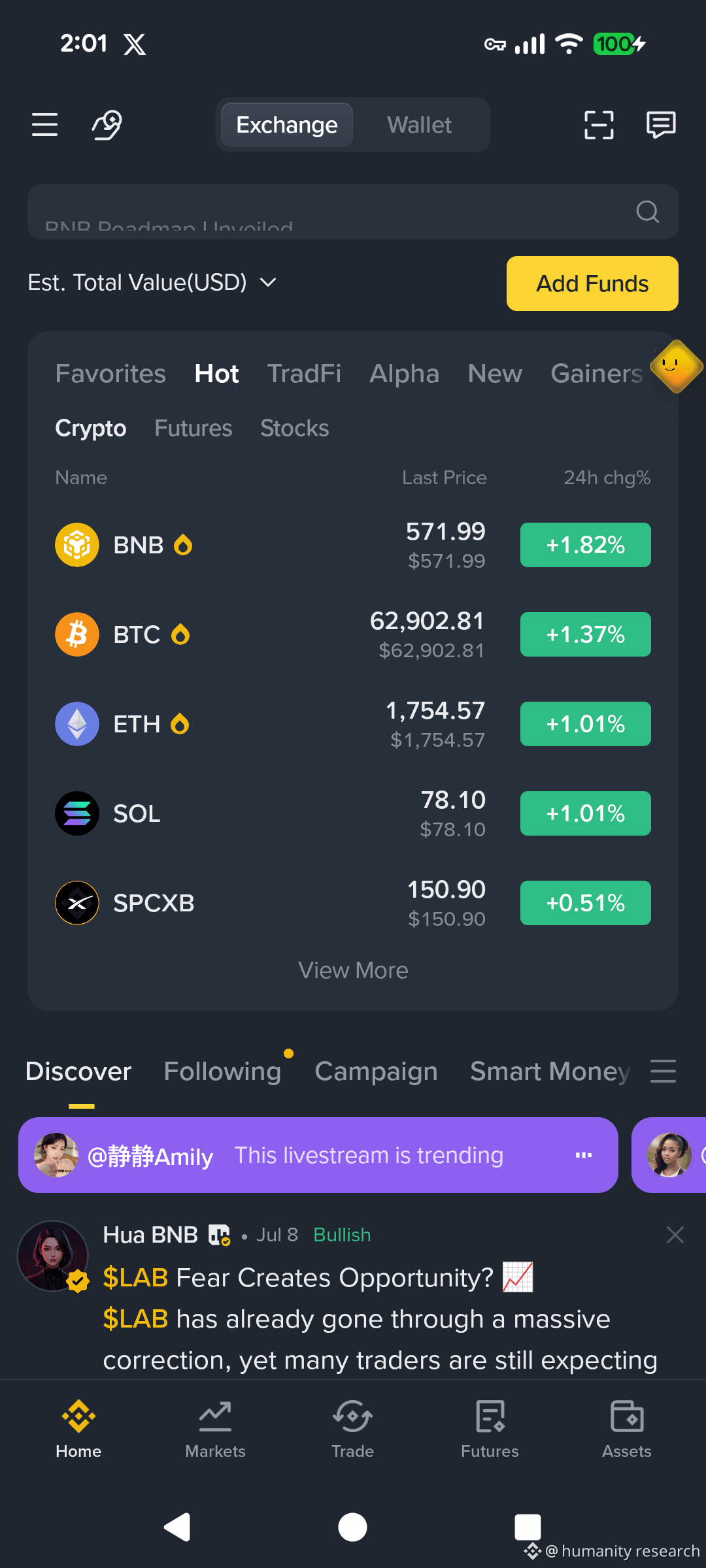This screenshot has height=1568, width=706.
Task: Select Exchange mode toggle
Action: coord(287,125)
